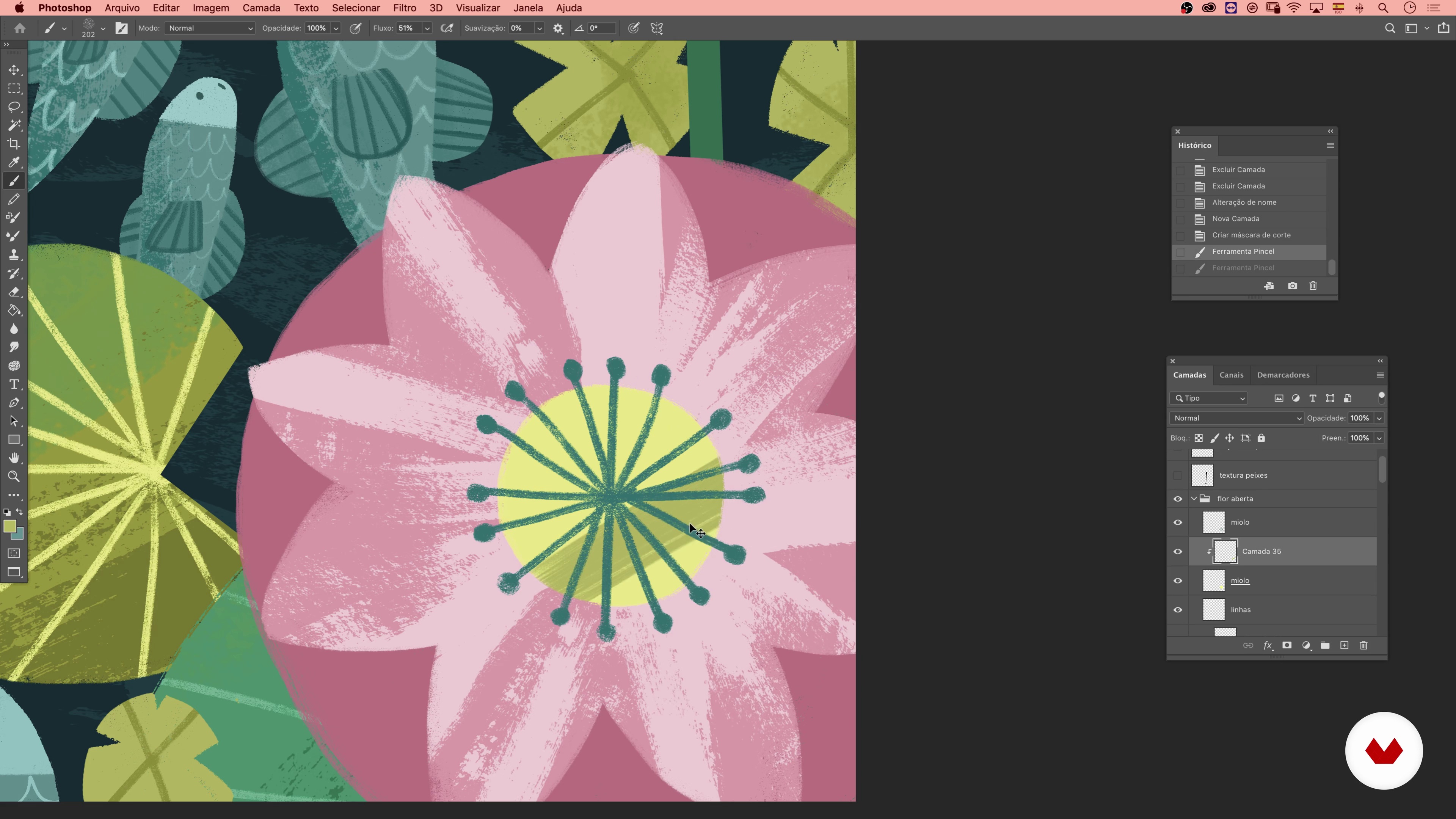This screenshot has height=819, width=1456.
Task: Hide the Camada 35 layer
Action: tap(1178, 552)
